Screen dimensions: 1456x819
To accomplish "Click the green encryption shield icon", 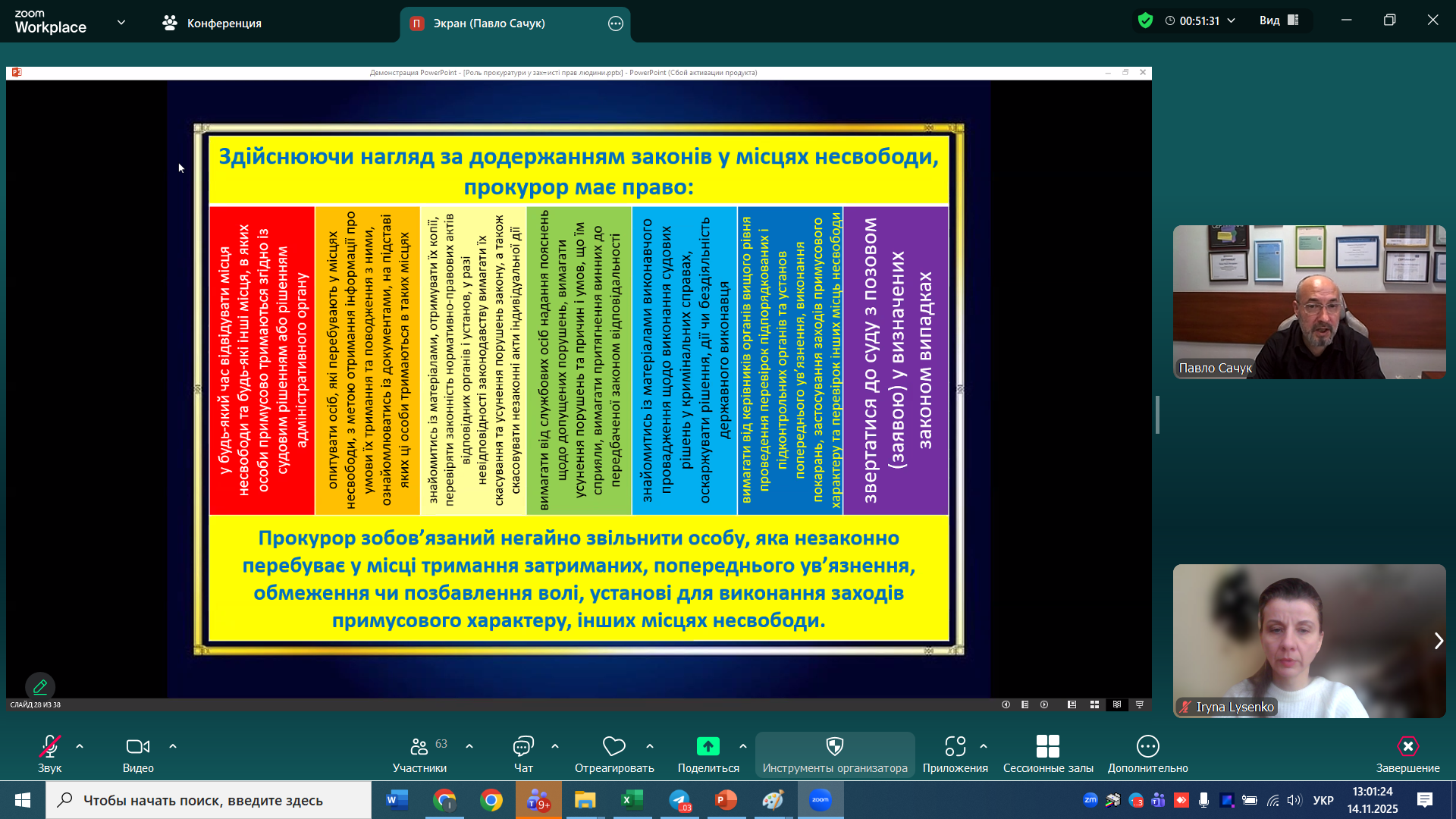I will [x=1145, y=20].
